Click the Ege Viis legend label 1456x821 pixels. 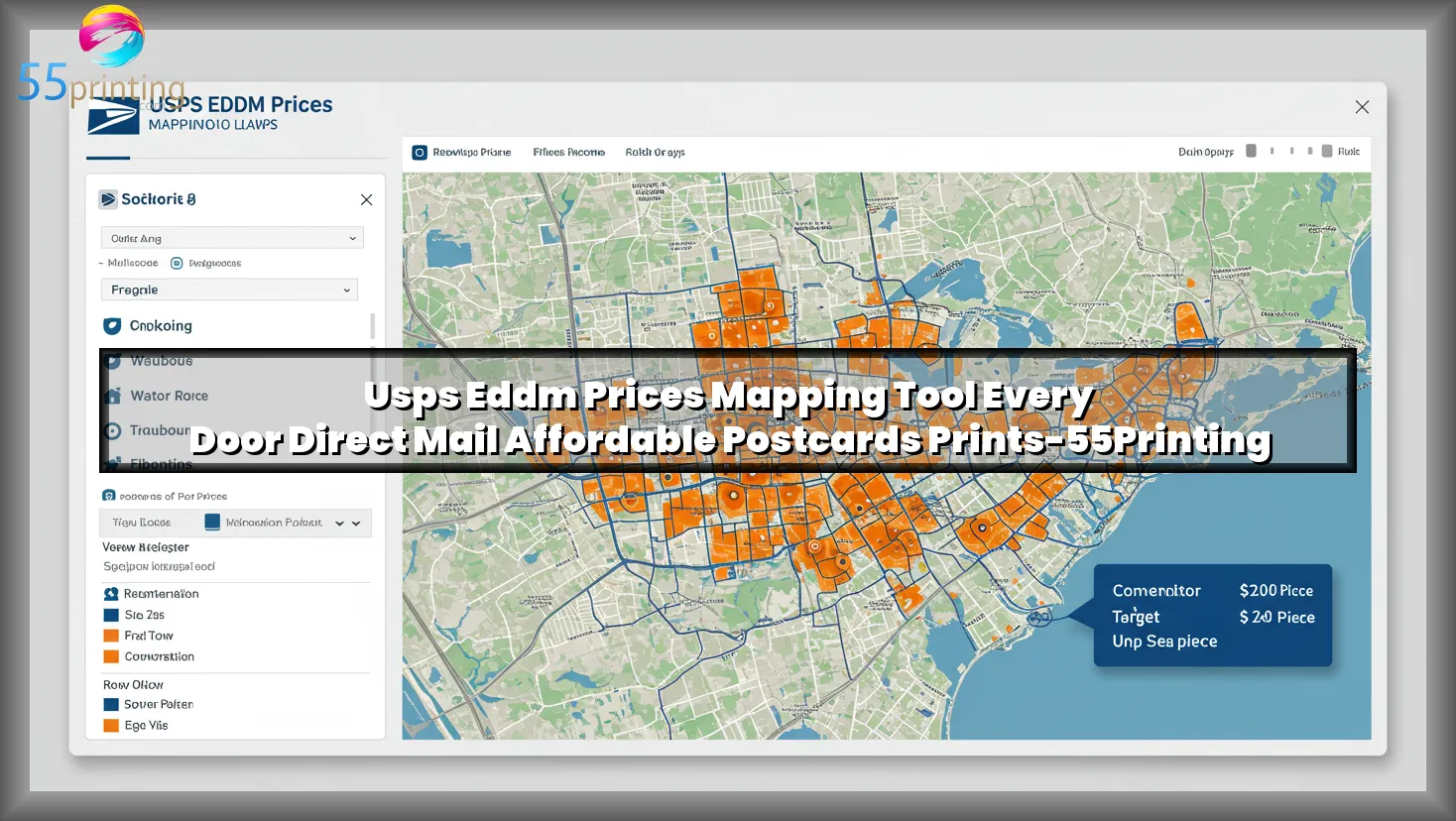(x=147, y=725)
